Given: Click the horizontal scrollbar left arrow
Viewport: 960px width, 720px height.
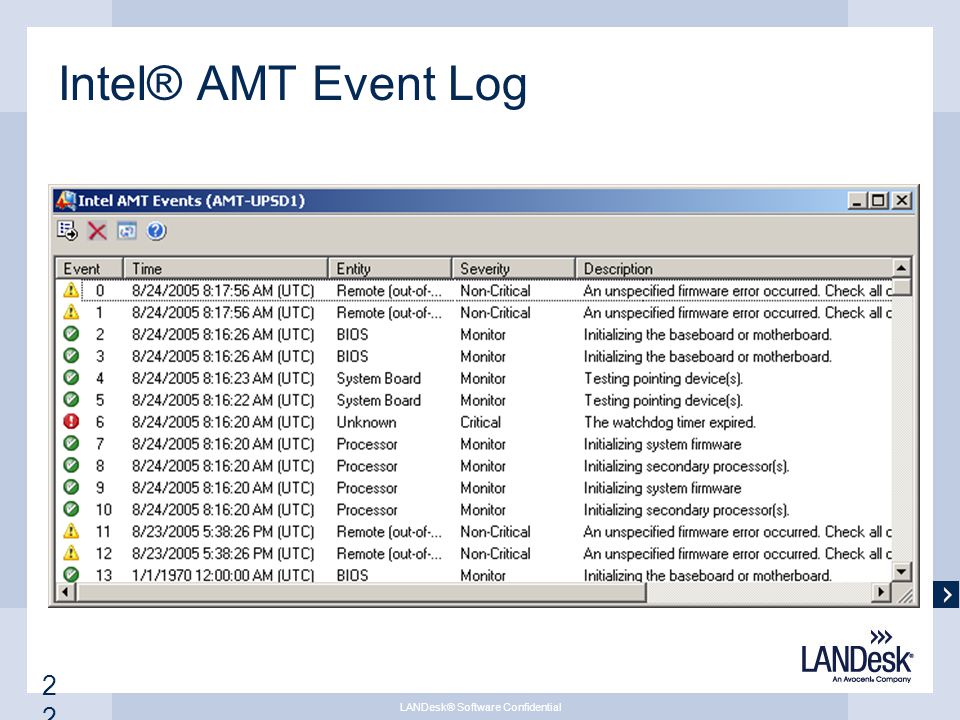Looking at the screenshot, I should (x=66, y=592).
